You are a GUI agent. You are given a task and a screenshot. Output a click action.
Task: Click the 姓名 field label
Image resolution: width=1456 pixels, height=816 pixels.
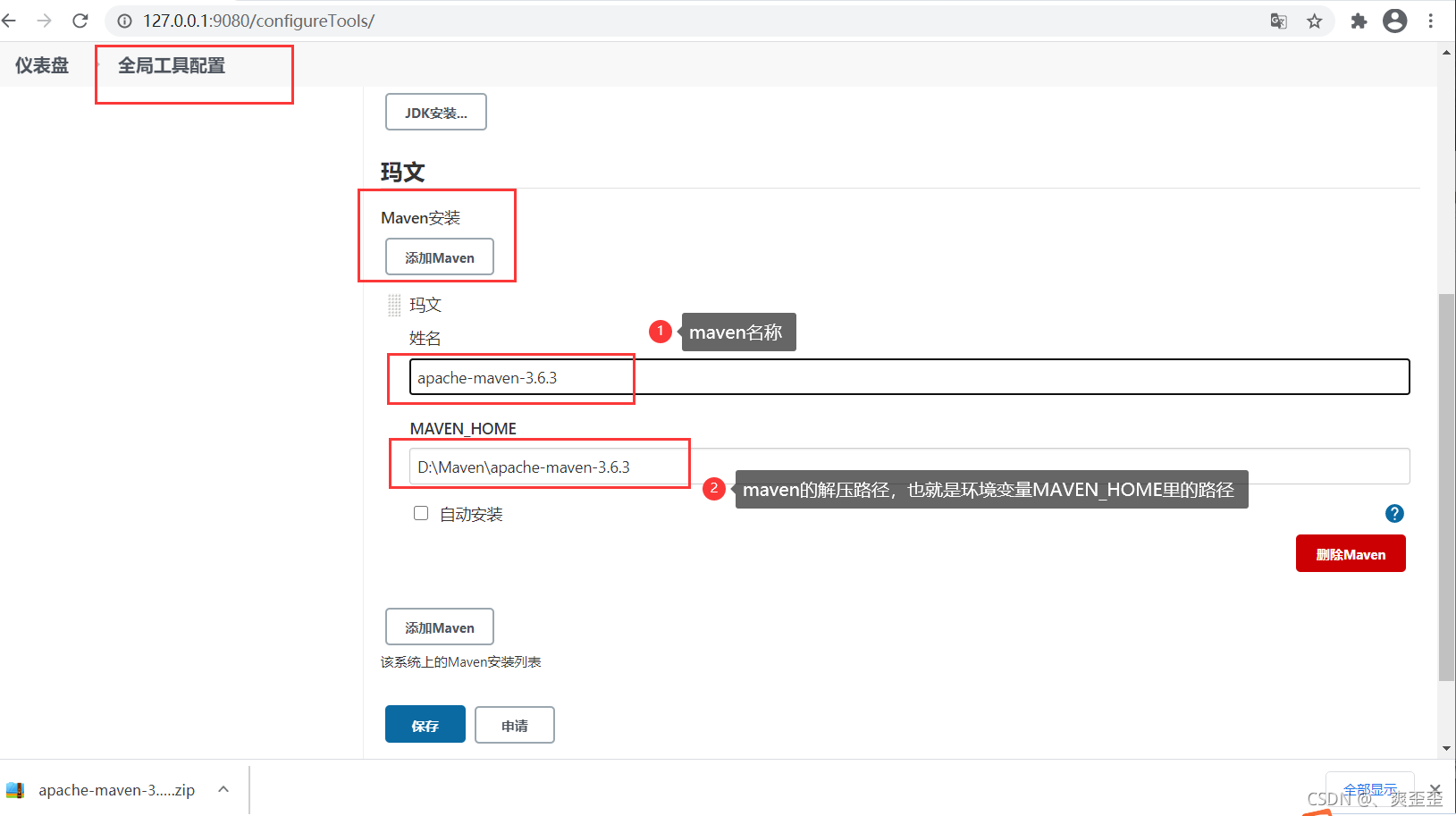(x=425, y=338)
